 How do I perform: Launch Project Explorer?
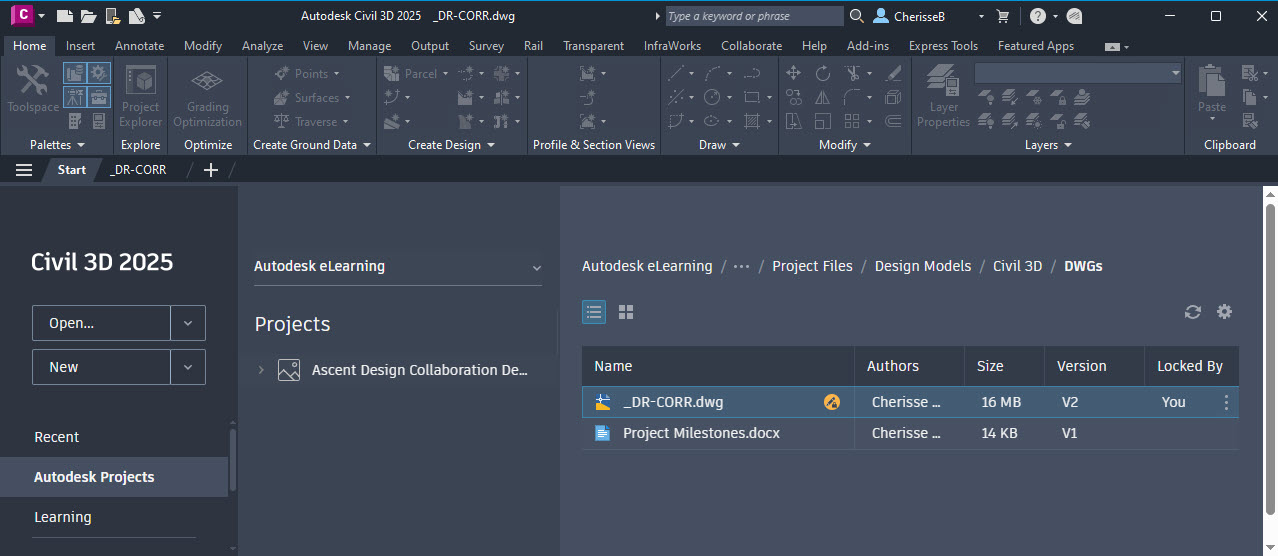tap(140, 96)
